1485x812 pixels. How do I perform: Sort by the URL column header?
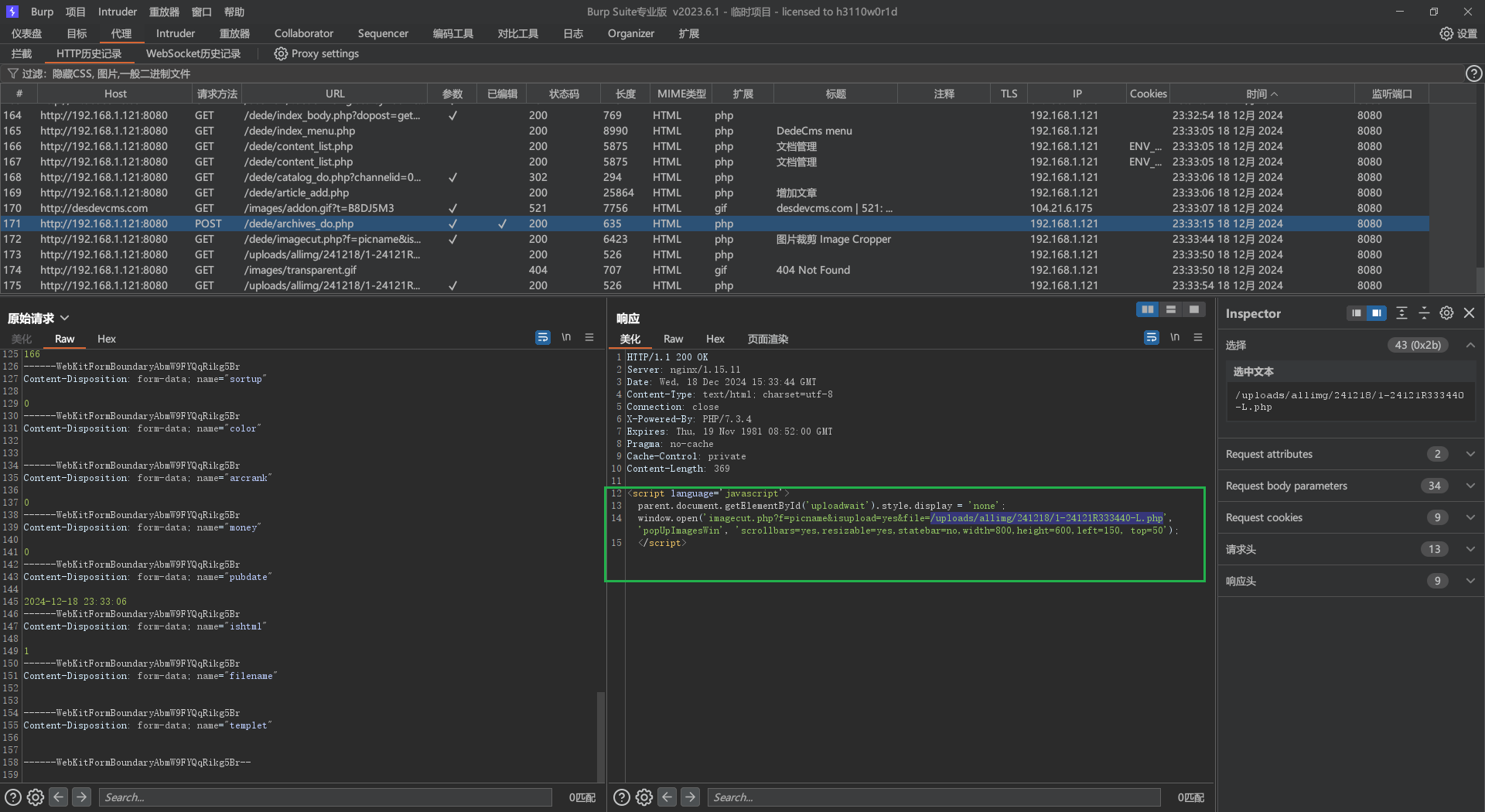click(335, 94)
